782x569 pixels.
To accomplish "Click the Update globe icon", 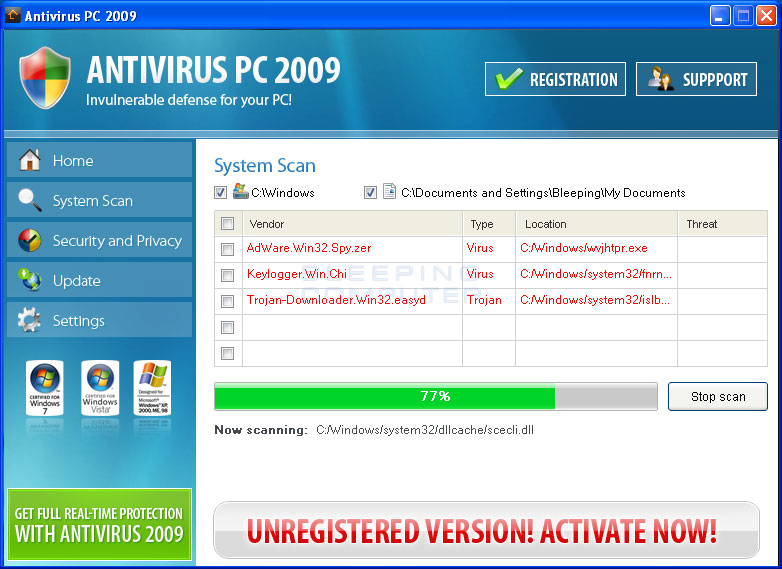I will (29, 280).
